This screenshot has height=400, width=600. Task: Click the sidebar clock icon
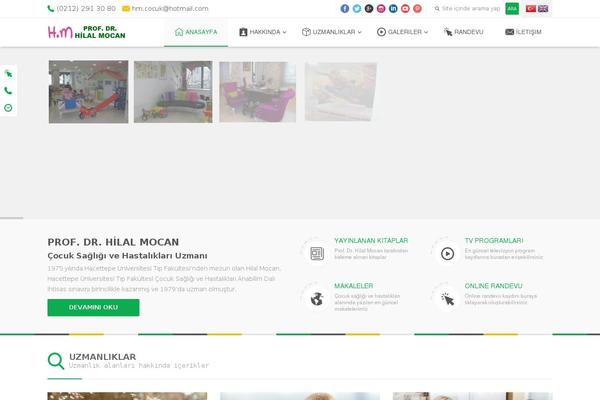(x=8, y=108)
